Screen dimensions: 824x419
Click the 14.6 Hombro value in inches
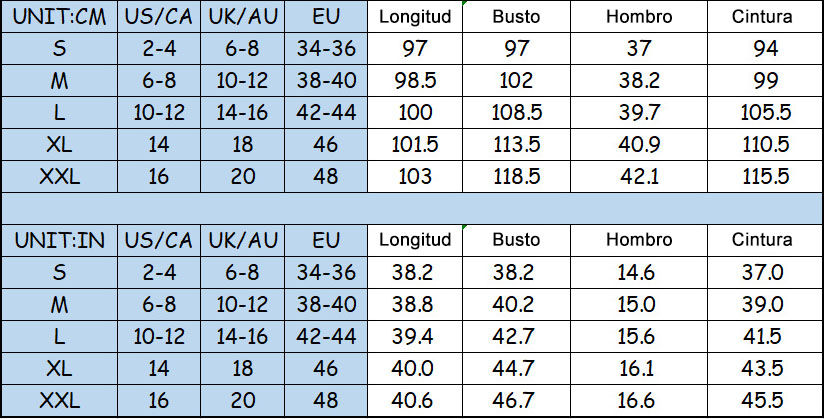coord(638,273)
